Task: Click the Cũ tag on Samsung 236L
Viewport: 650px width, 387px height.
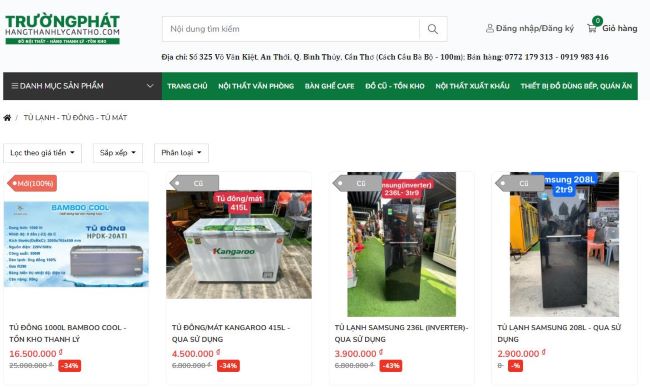Action: (x=357, y=183)
